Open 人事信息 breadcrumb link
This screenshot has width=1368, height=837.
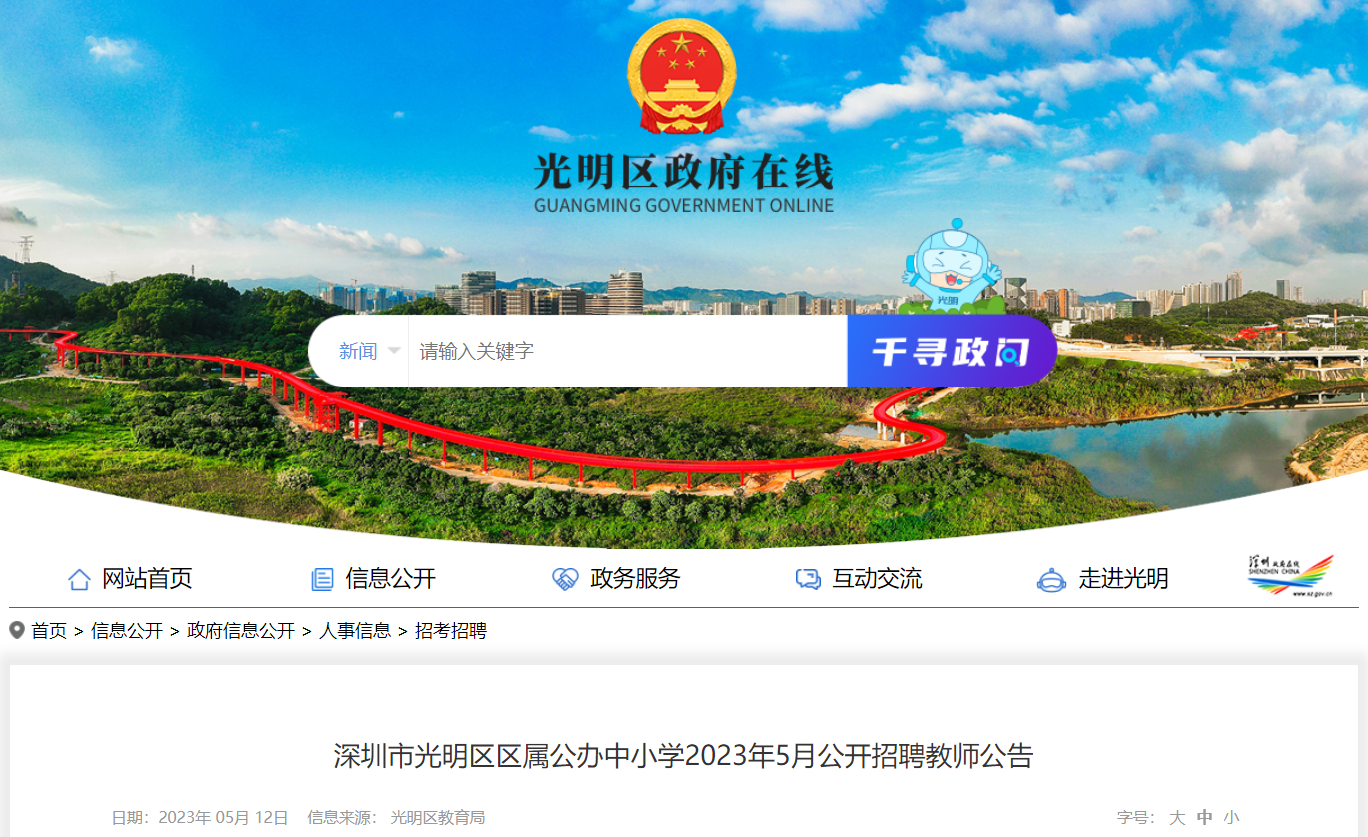tap(355, 631)
